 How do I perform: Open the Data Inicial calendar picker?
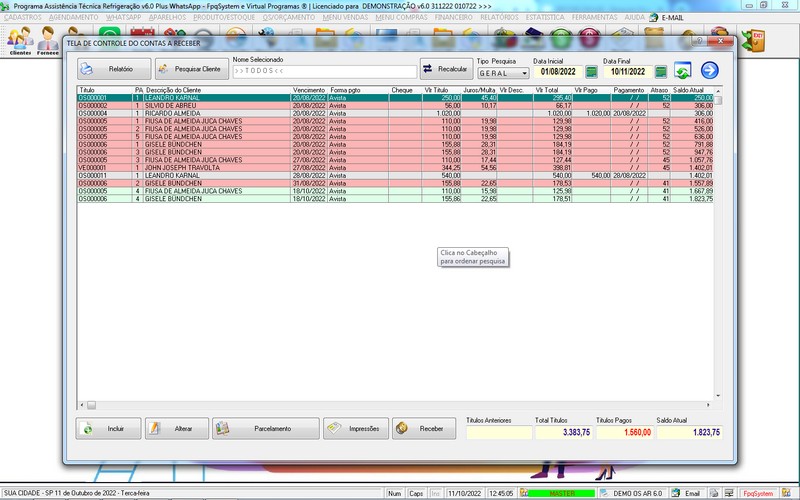(591, 72)
